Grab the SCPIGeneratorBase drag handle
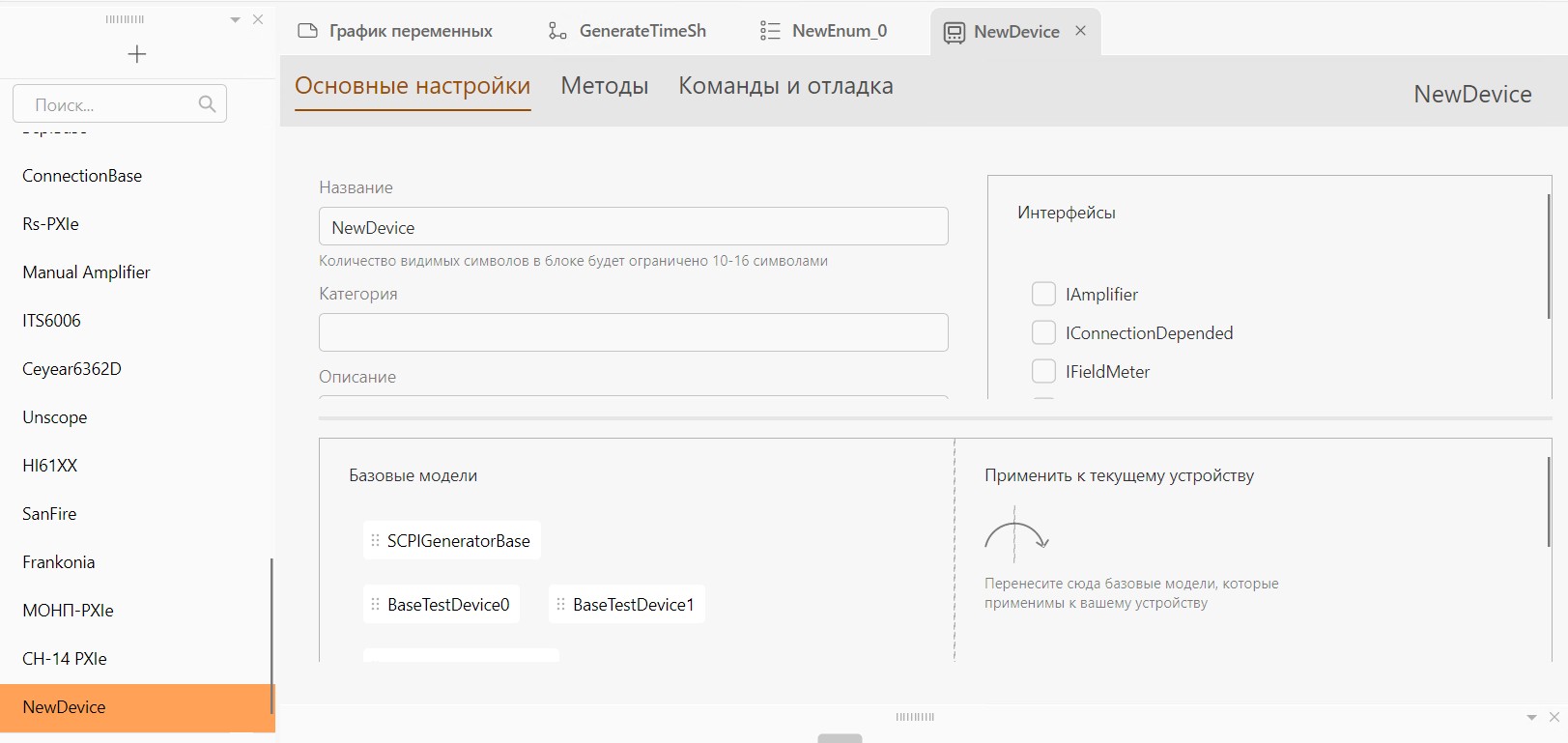Viewport: 1568px width, 743px height. pyautogui.click(x=375, y=540)
